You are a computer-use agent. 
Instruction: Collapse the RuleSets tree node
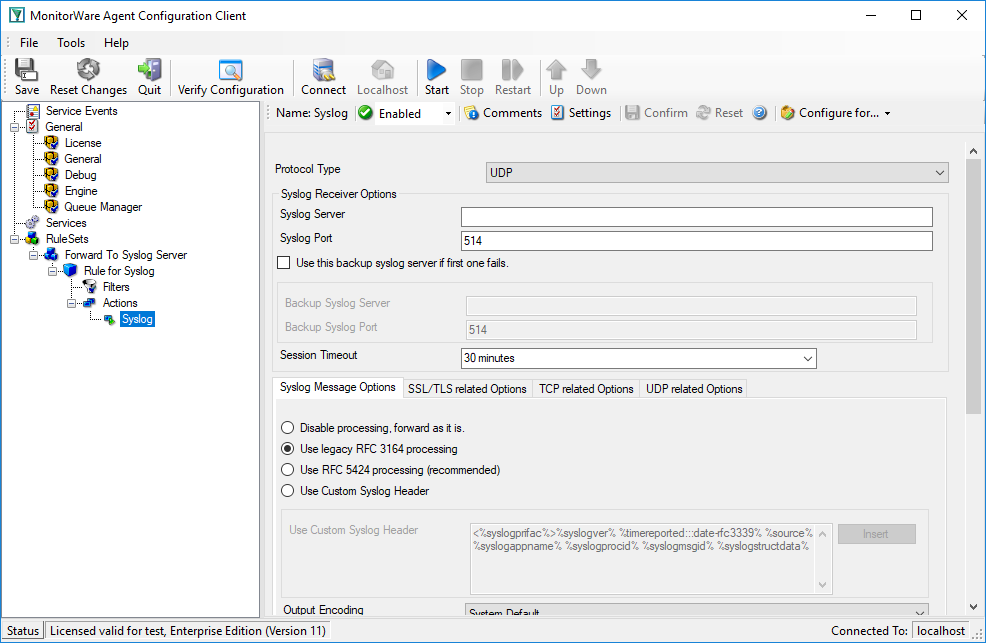(x=14, y=239)
